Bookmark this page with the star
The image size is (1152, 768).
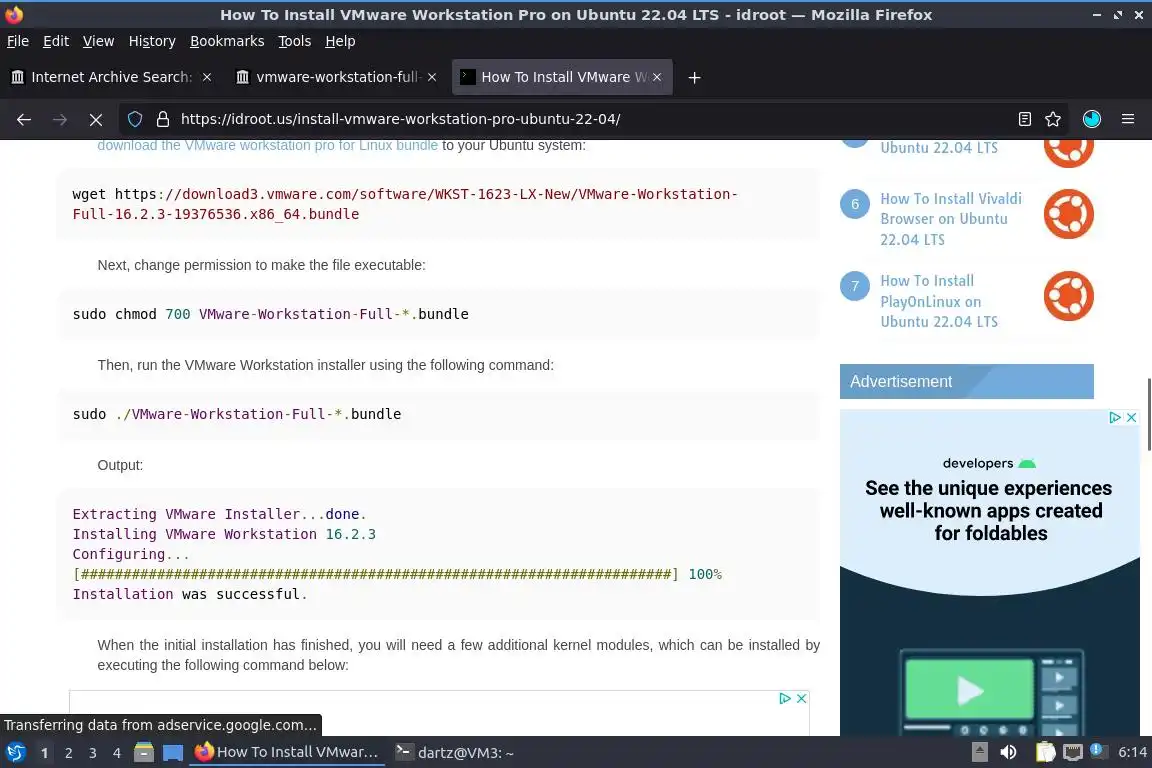click(1053, 119)
